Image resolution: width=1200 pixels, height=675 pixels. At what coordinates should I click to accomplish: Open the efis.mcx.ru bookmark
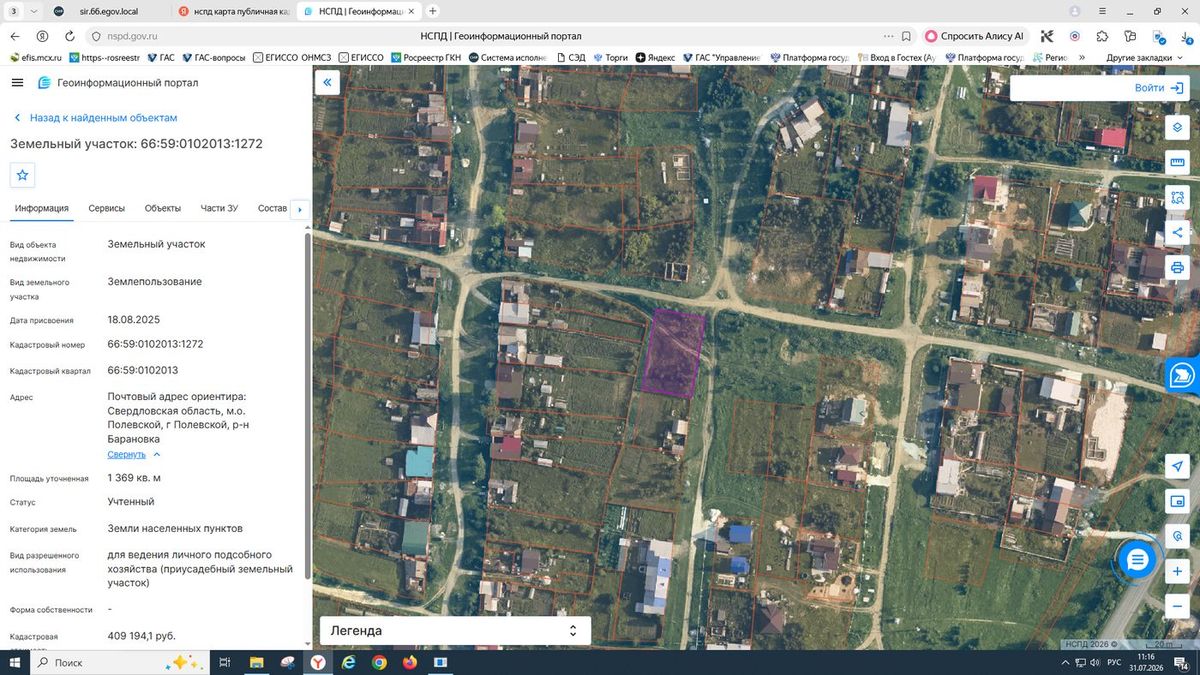click(35, 57)
